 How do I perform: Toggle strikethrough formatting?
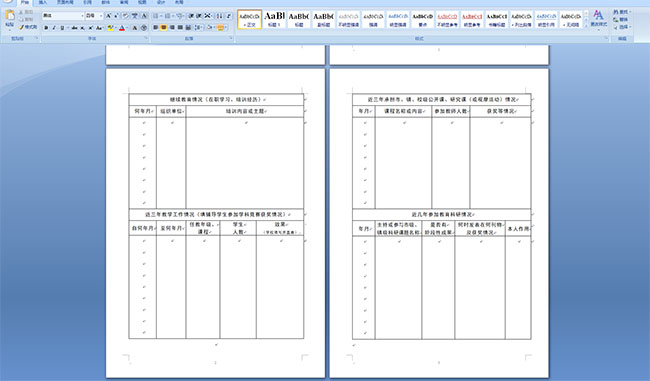[x=75, y=28]
